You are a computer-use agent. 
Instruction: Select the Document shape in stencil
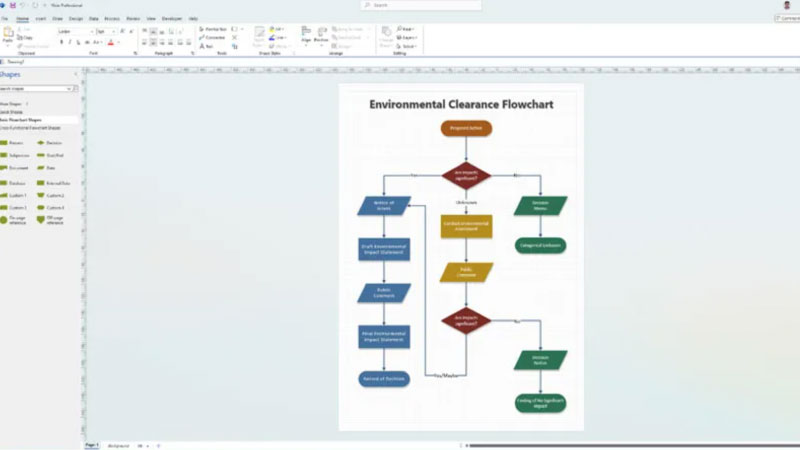point(14,168)
